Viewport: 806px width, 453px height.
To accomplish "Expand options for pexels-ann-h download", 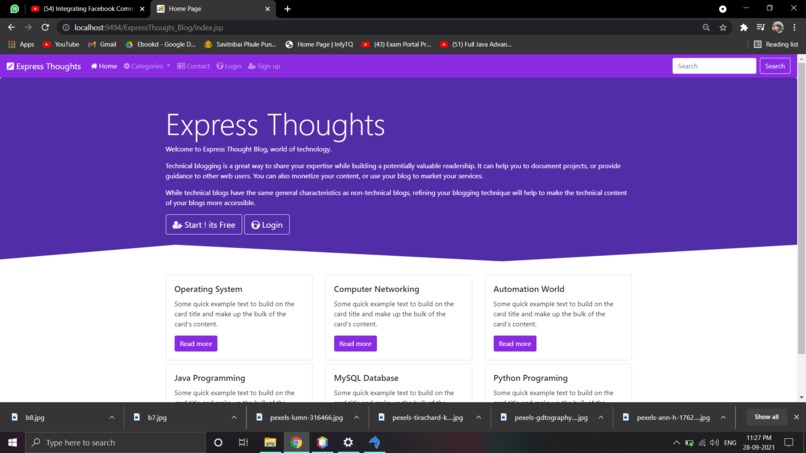I will (x=723, y=418).
